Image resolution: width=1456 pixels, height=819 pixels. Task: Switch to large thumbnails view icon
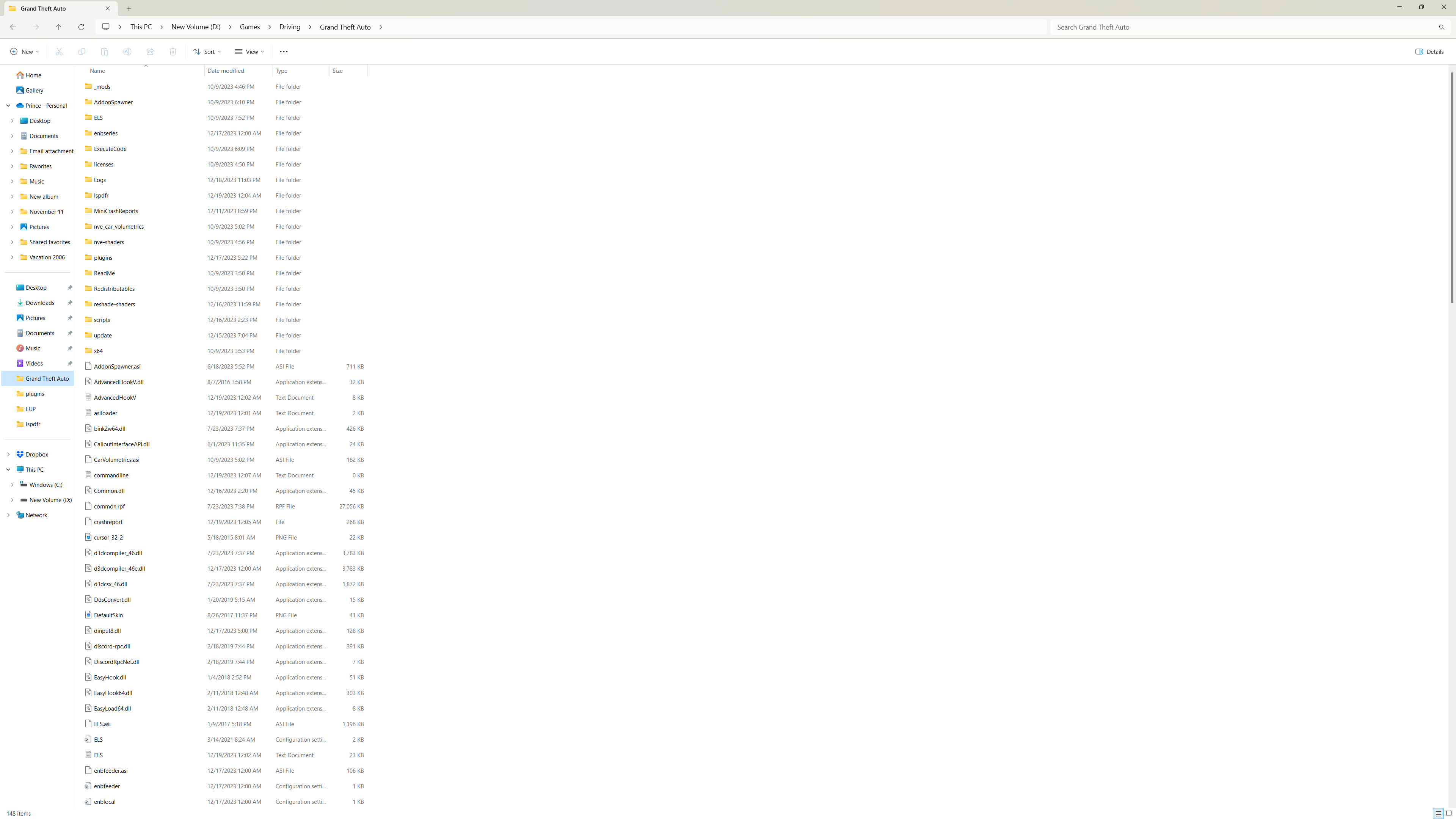1449,813
